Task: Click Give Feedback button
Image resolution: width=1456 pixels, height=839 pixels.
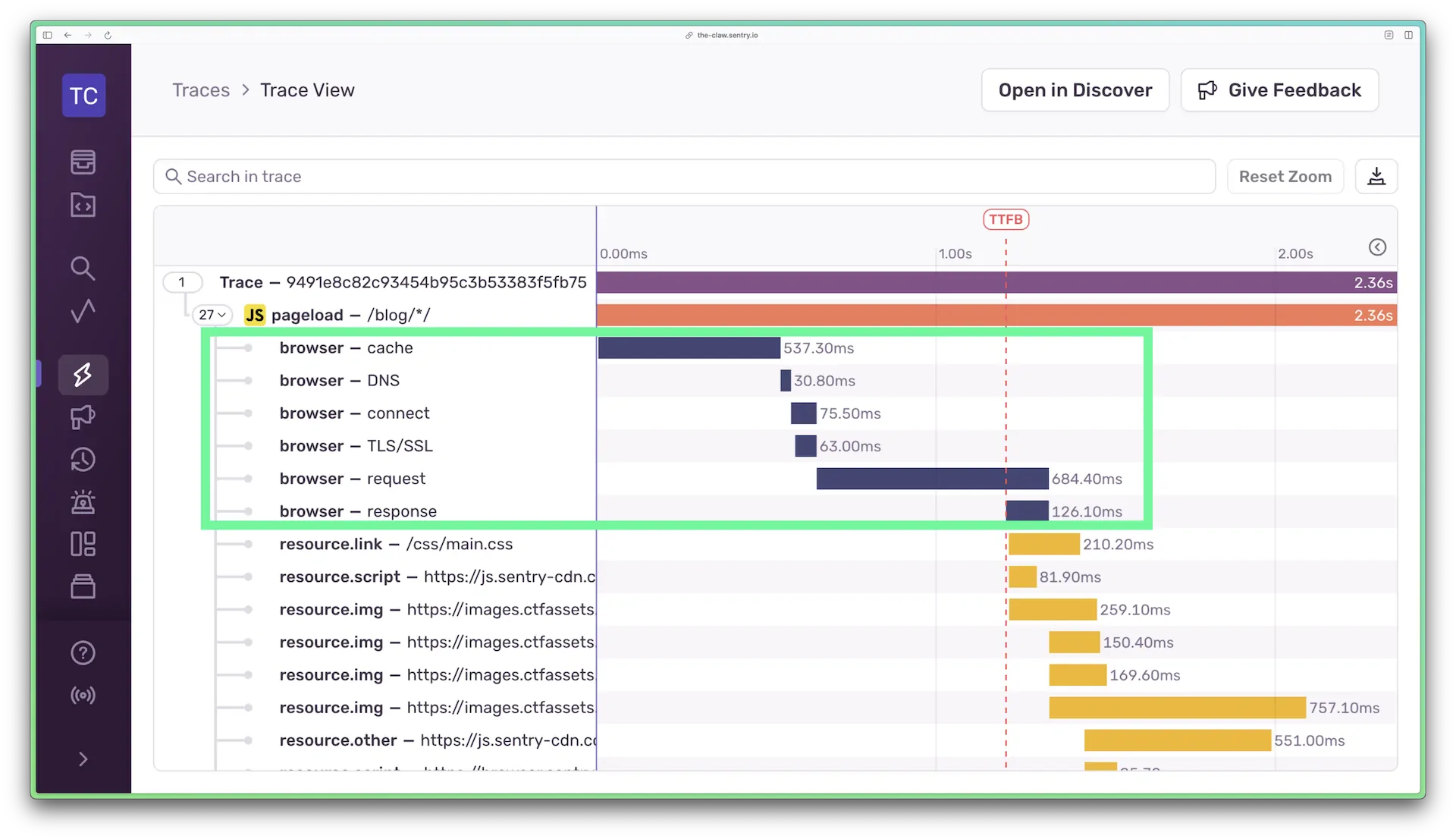Action: 1279,90
